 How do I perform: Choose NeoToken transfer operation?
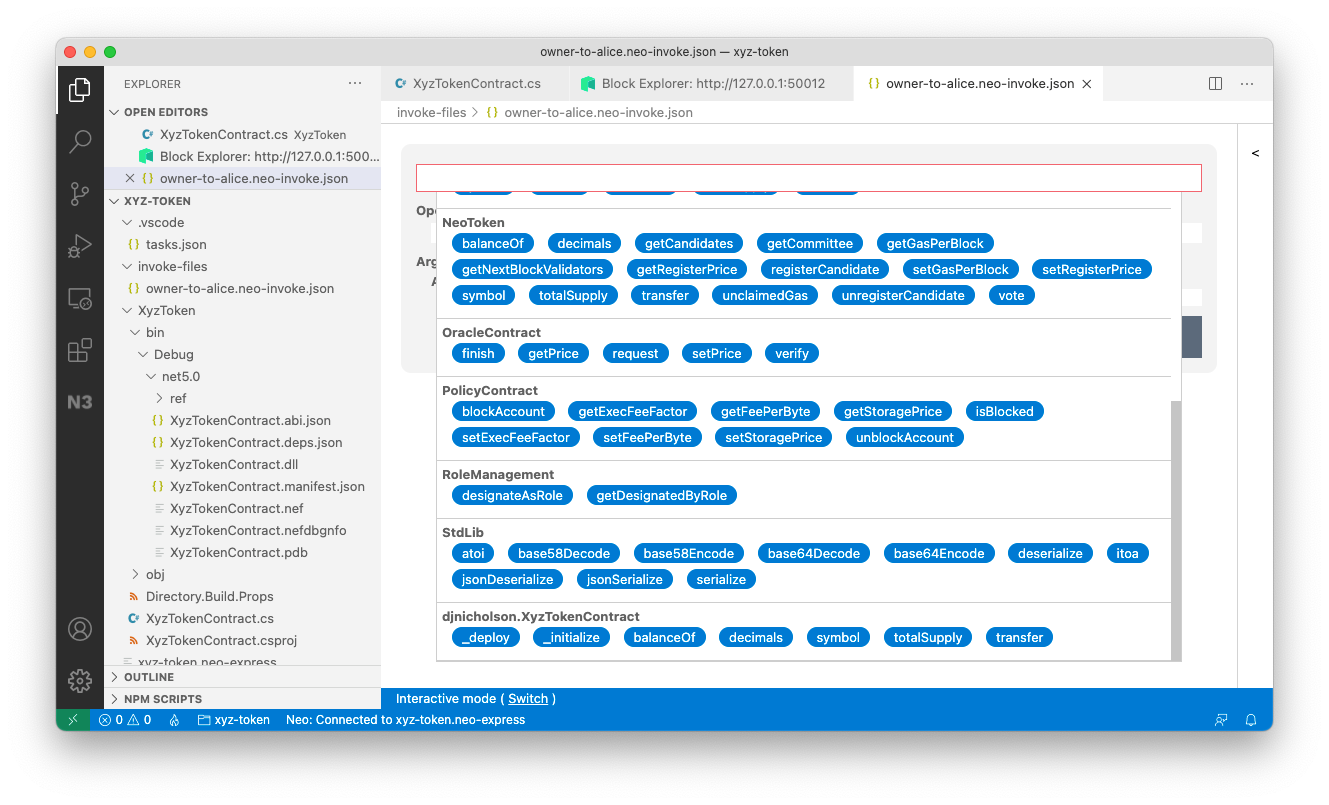665,295
